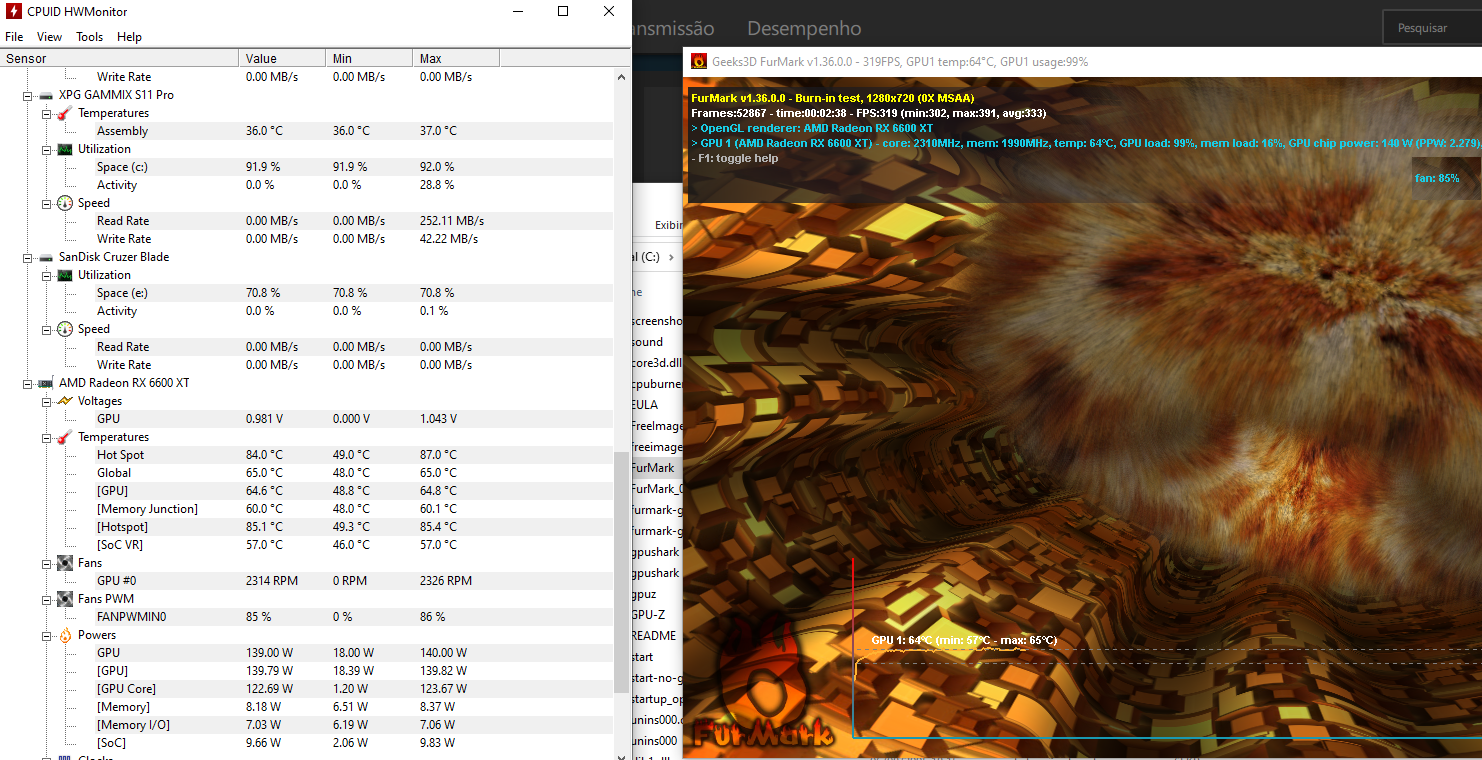Click the GPU 1 temperature graph label in FurMark
This screenshot has height=760, width=1482.
click(964, 640)
